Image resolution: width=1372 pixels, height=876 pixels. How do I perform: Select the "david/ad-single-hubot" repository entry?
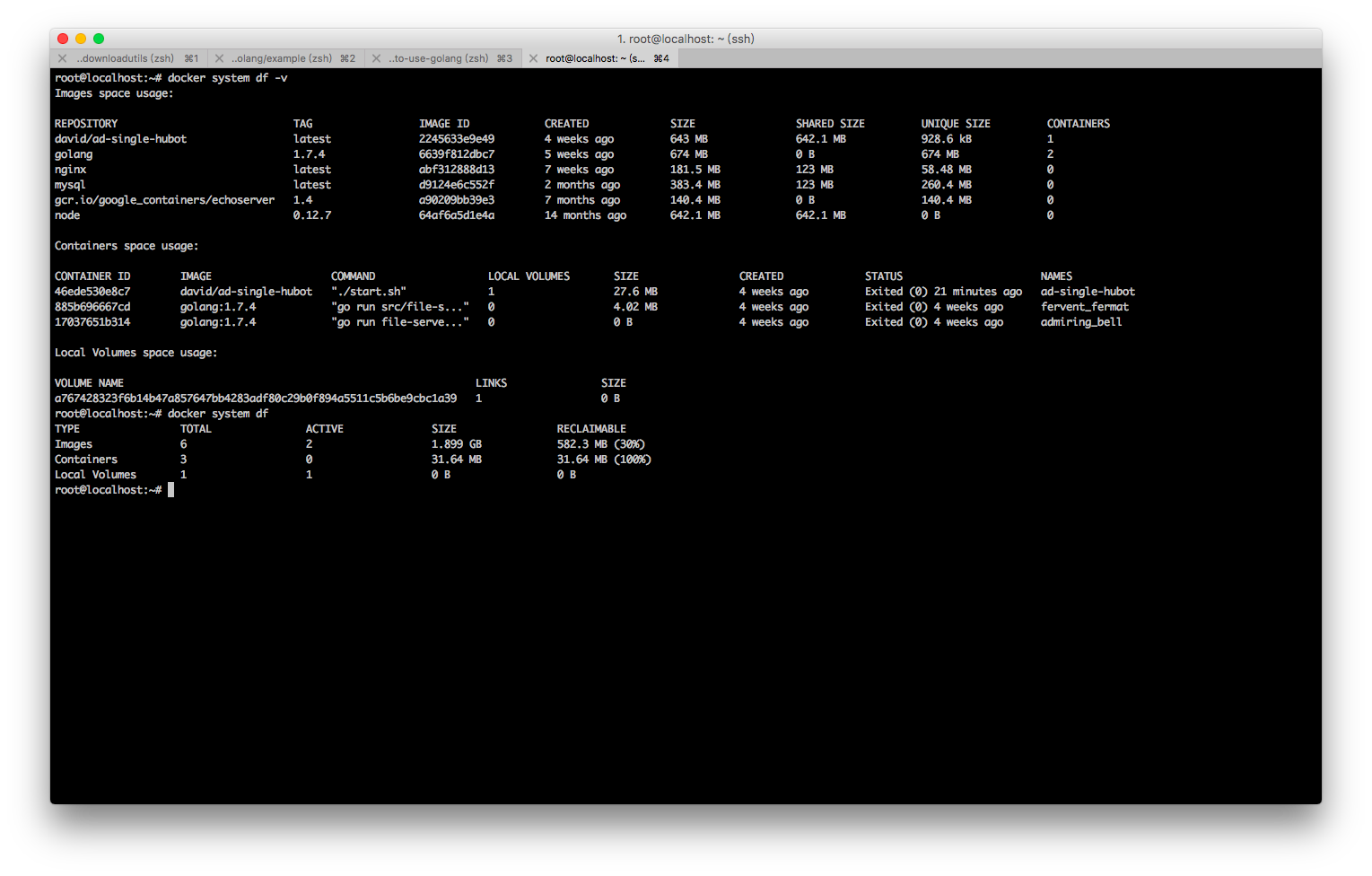click(120, 138)
